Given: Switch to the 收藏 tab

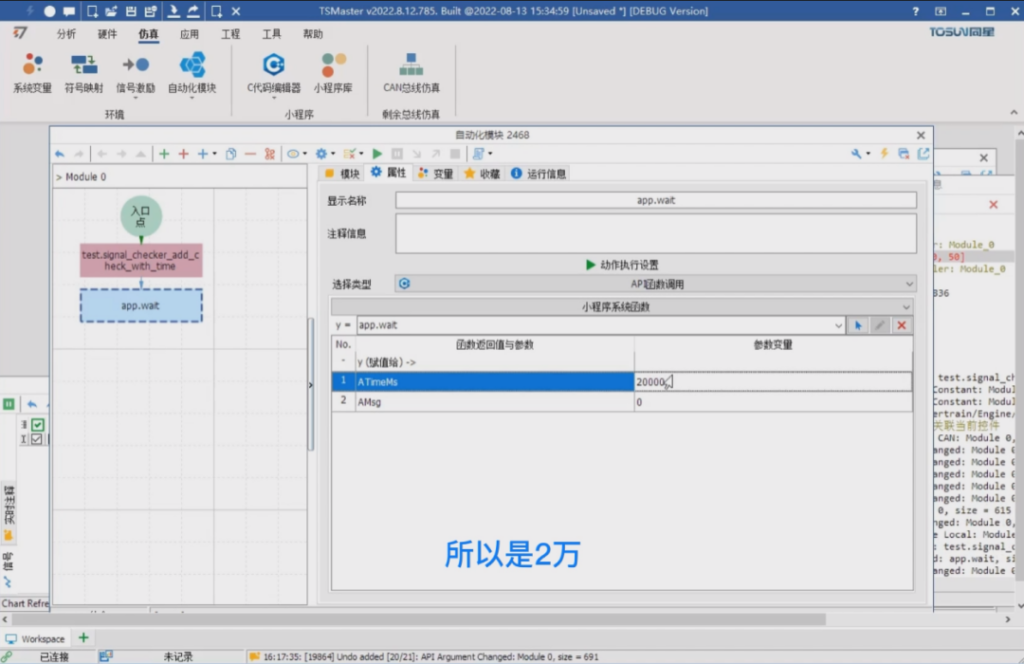Looking at the screenshot, I should pos(482,174).
